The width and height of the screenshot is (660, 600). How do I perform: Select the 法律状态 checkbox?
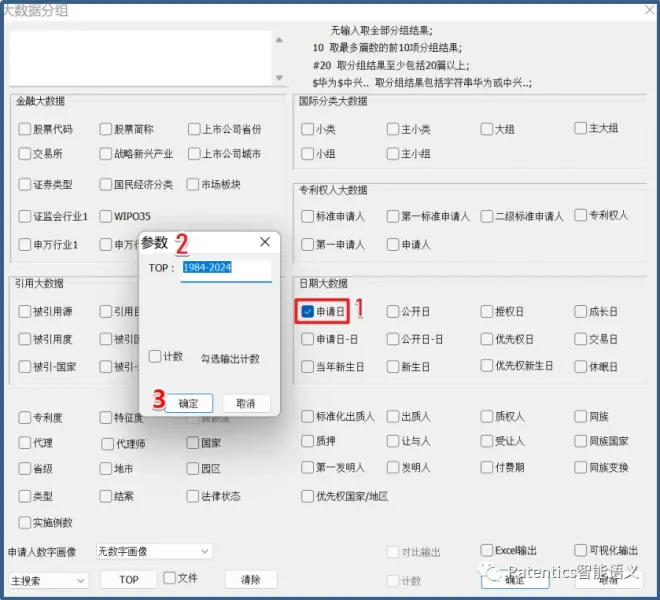(x=193, y=496)
